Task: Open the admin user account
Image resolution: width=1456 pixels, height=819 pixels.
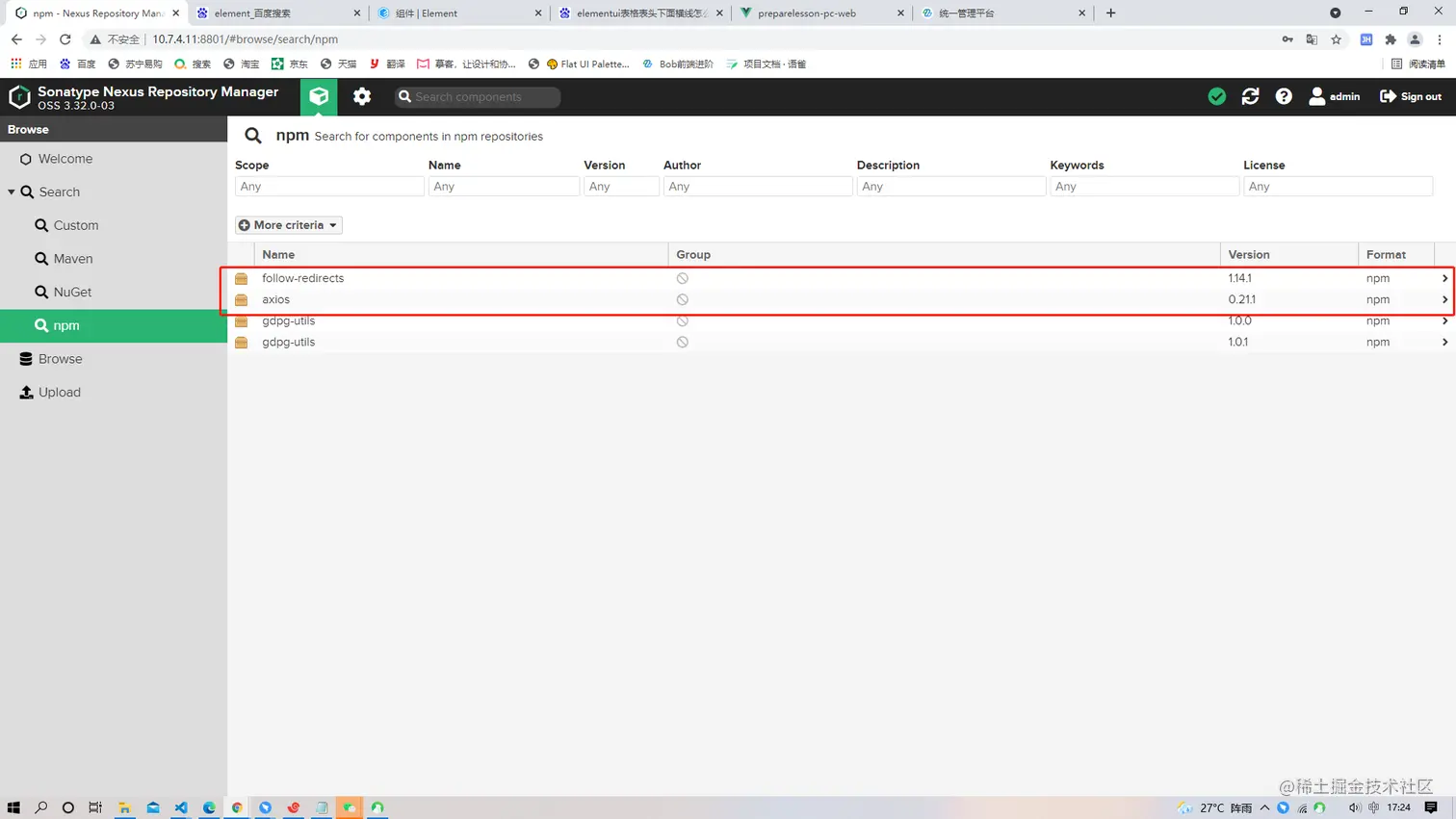Action: [1335, 96]
